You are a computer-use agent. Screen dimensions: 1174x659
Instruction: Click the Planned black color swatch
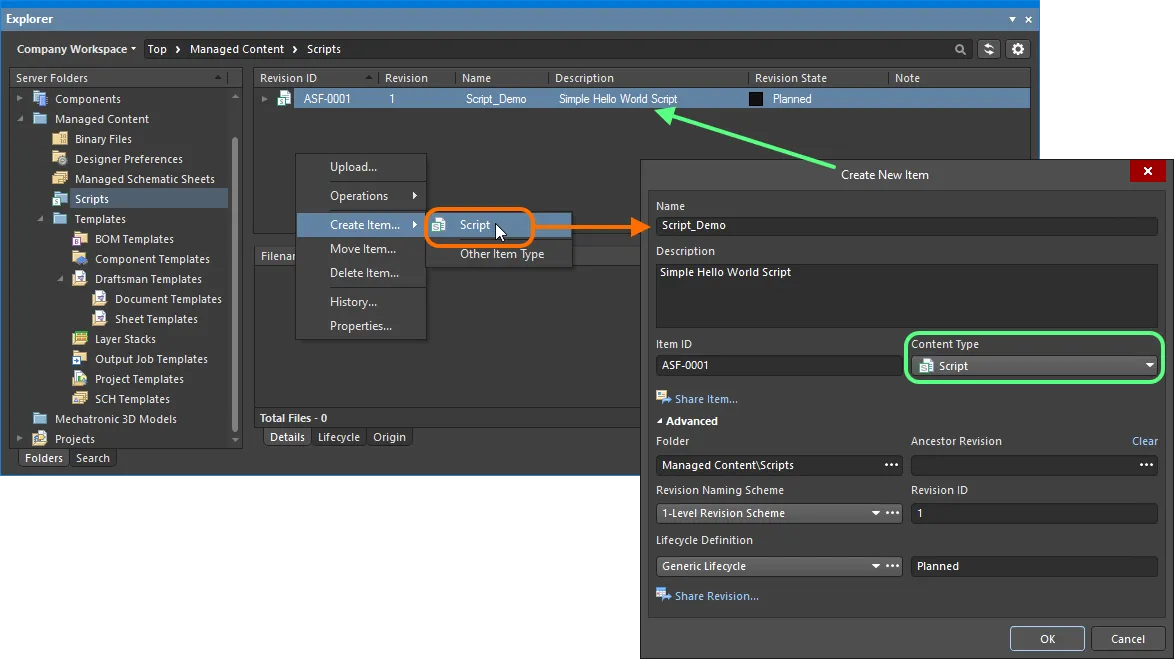pos(755,99)
